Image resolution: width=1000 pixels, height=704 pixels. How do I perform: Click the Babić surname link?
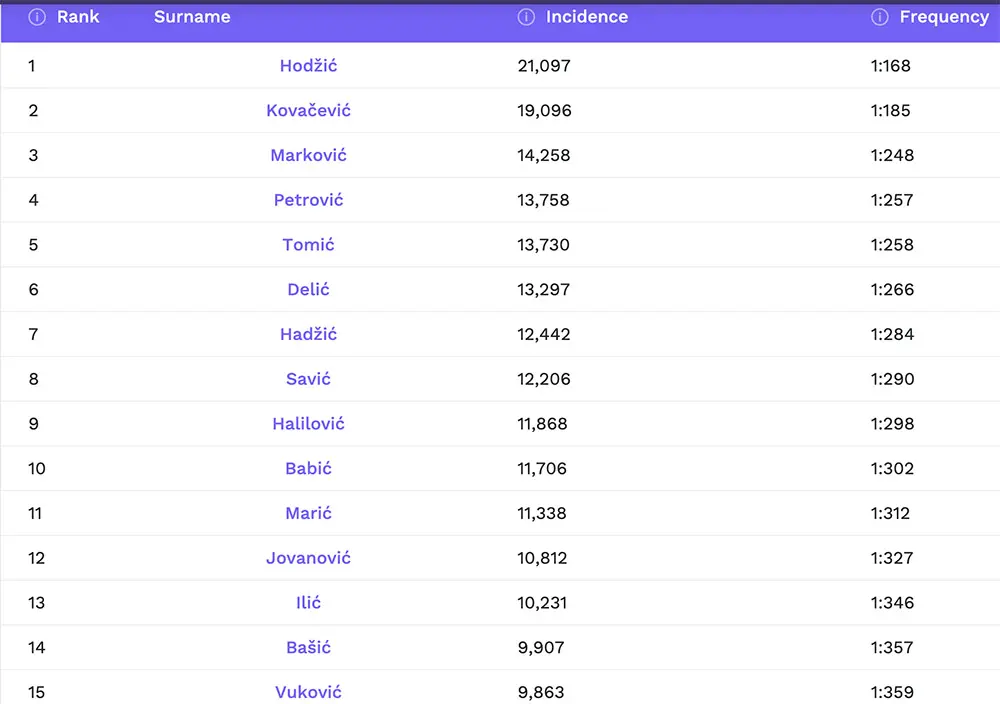308,468
